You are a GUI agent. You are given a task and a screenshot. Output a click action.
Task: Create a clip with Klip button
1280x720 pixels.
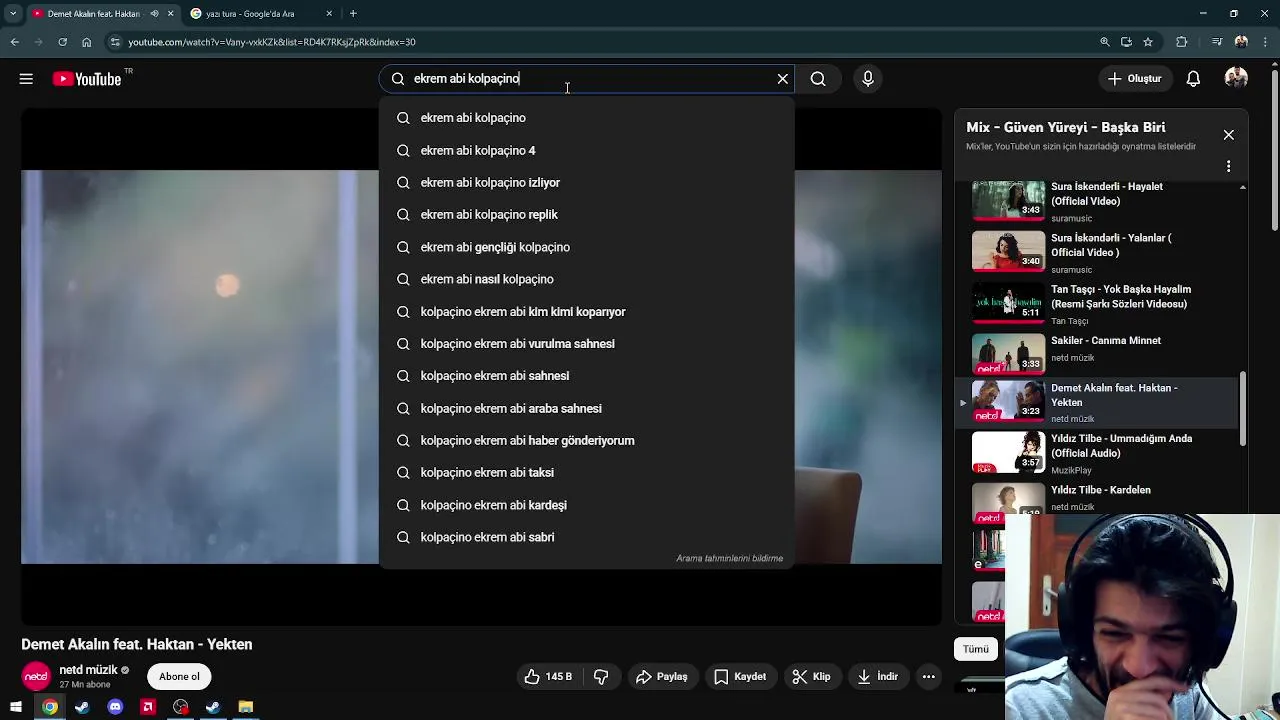(x=811, y=677)
